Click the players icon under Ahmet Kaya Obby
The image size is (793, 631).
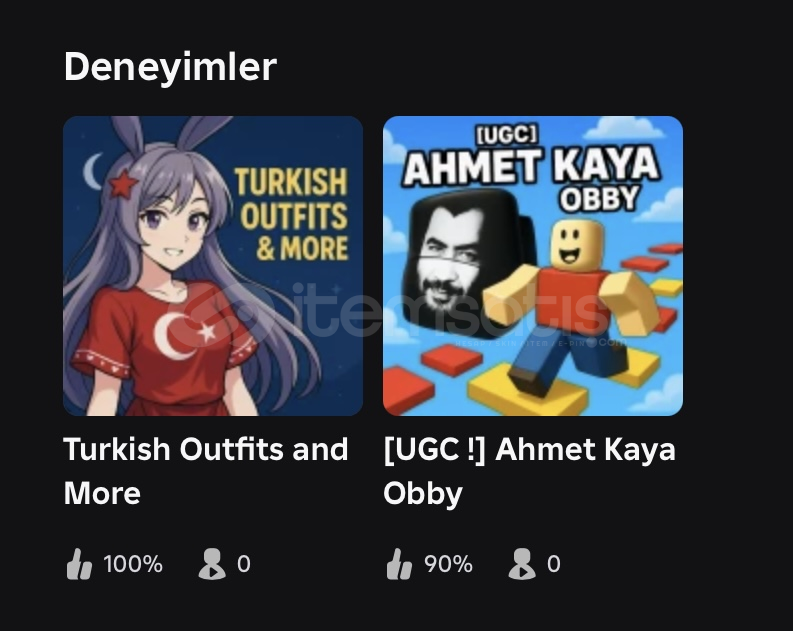click(521, 564)
